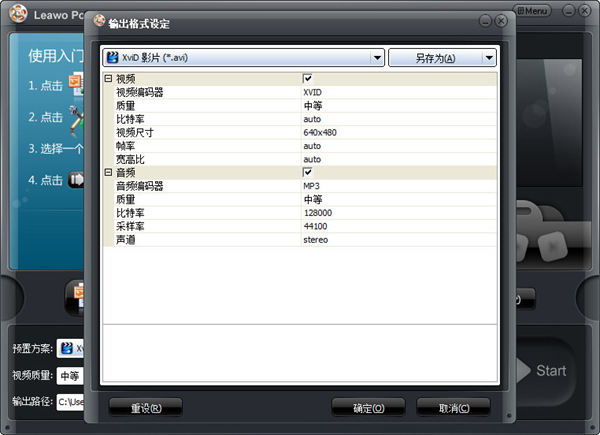The height and width of the screenshot is (435, 600).
Task: Cancel with the 取消(C) button
Action: pos(453,407)
